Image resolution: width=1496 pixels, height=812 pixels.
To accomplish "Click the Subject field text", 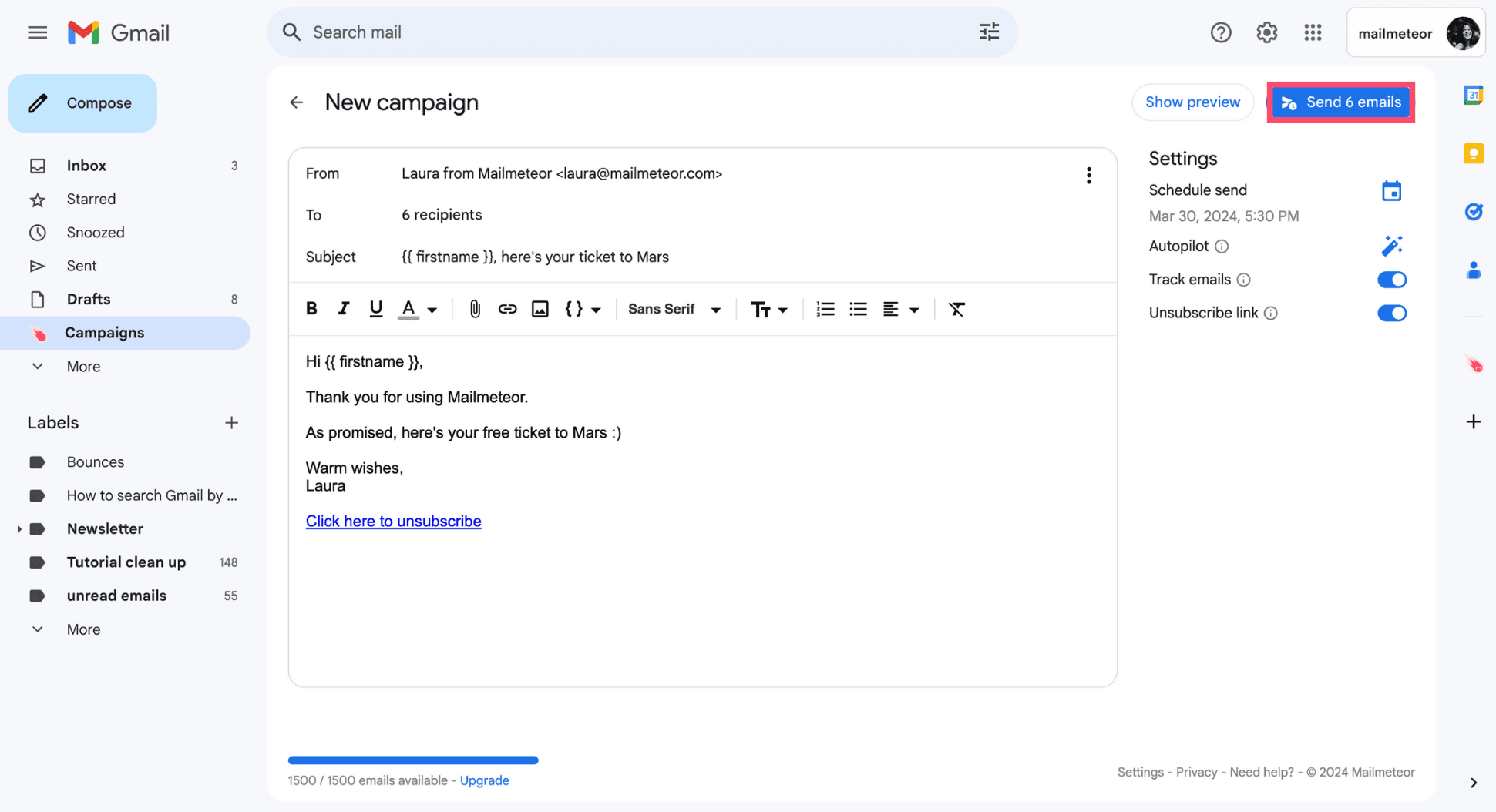I will pos(535,257).
